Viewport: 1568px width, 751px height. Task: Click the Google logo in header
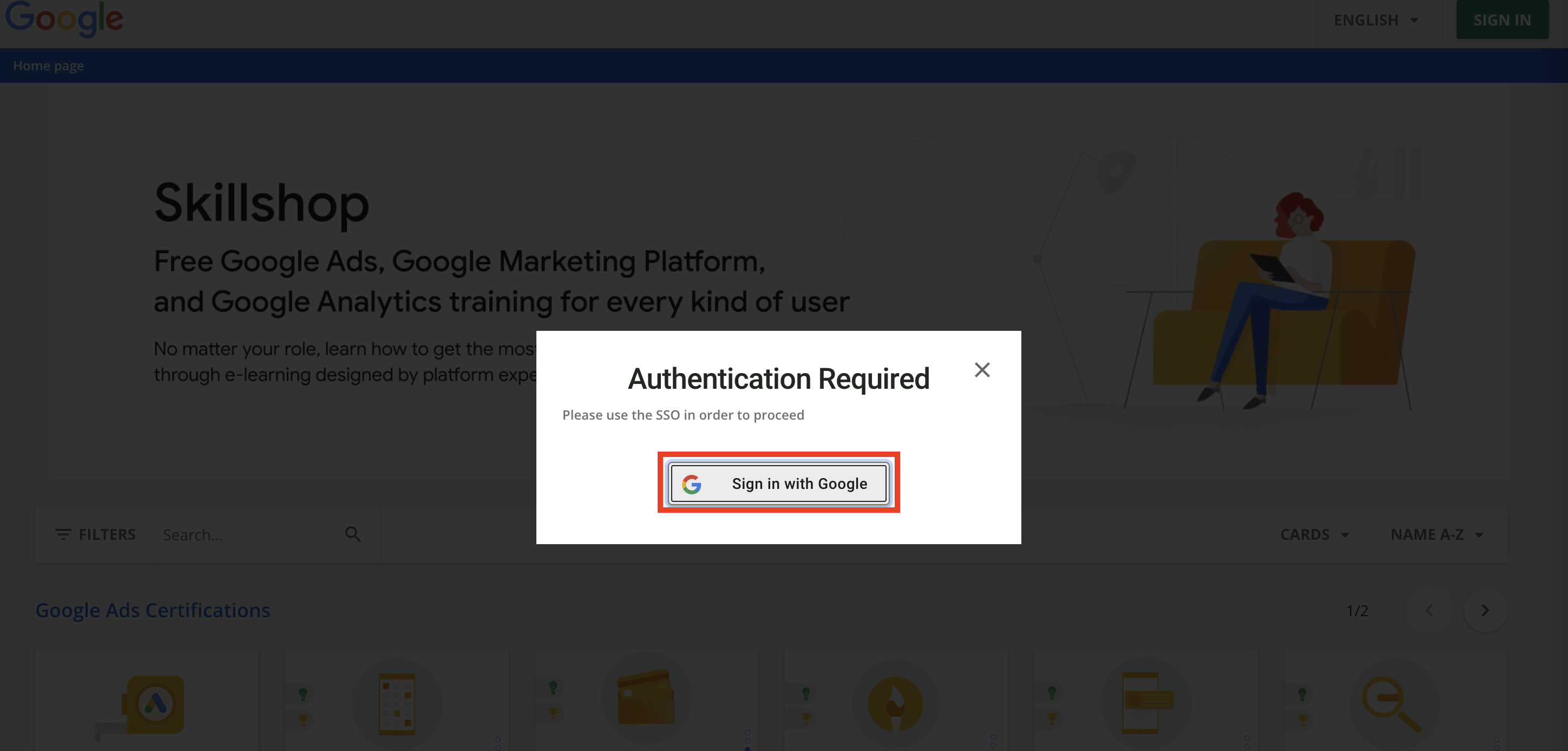[64, 18]
